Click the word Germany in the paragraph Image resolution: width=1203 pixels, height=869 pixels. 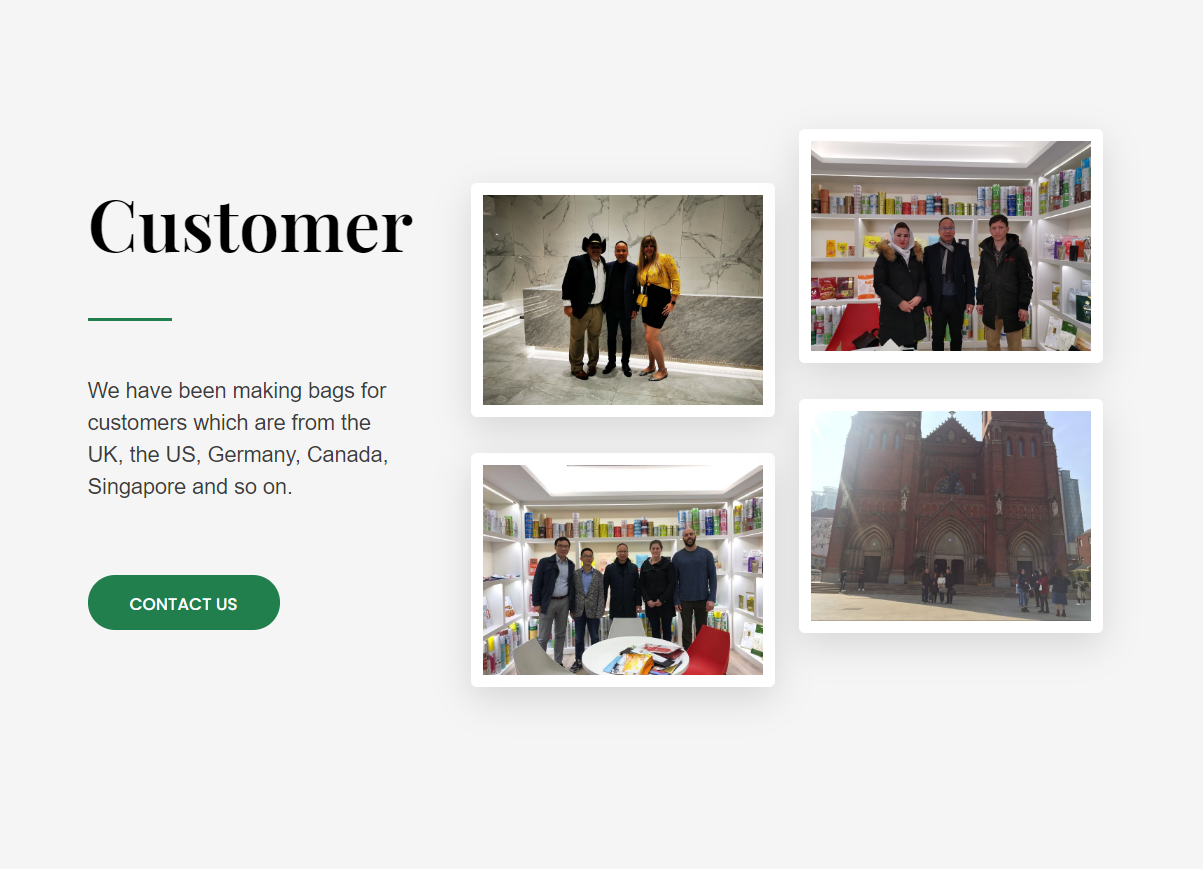(252, 454)
